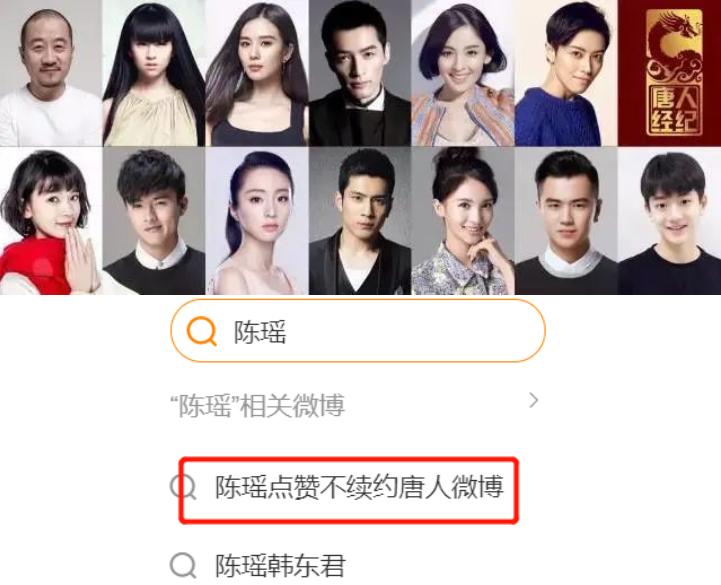The image size is (721, 585).
Task: Open portrait of woman in black tank top
Action: click(257, 73)
